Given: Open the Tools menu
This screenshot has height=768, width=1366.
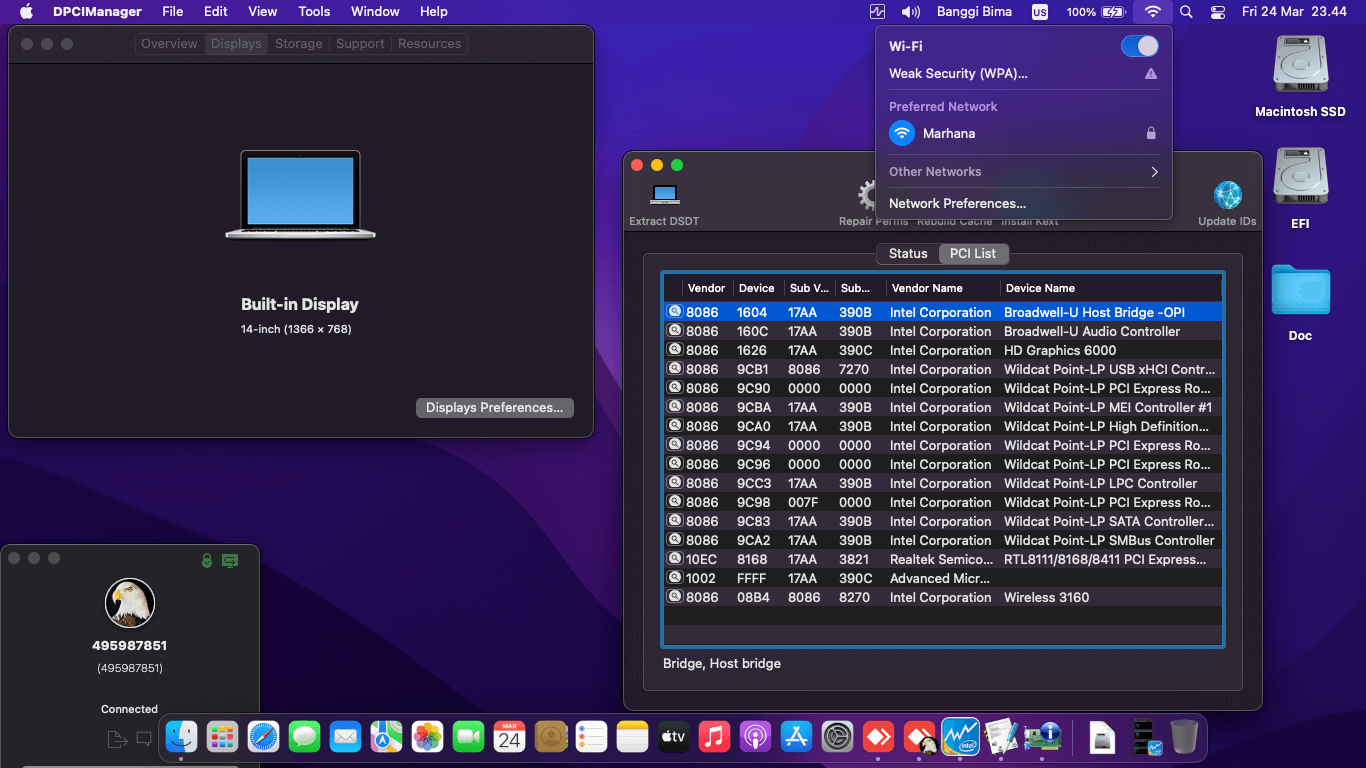Looking at the screenshot, I should [314, 12].
